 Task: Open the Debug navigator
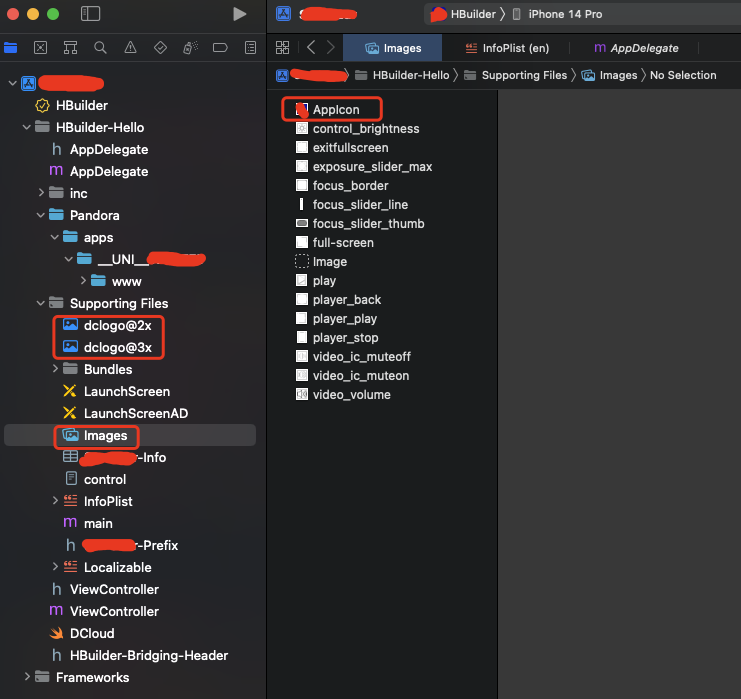tap(190, 48)
